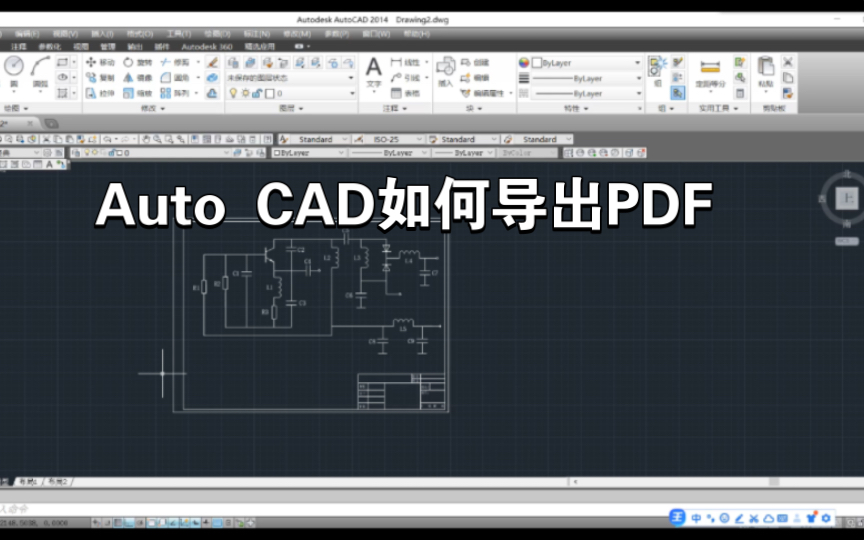
Task: Switch to the Autodesk 360 ribbon tab
Action: coord(207,47)
